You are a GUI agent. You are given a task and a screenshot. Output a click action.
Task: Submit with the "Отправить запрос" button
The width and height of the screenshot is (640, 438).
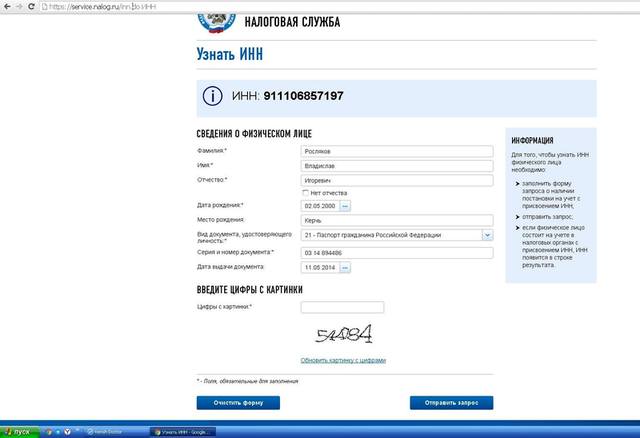pos(451,403)
